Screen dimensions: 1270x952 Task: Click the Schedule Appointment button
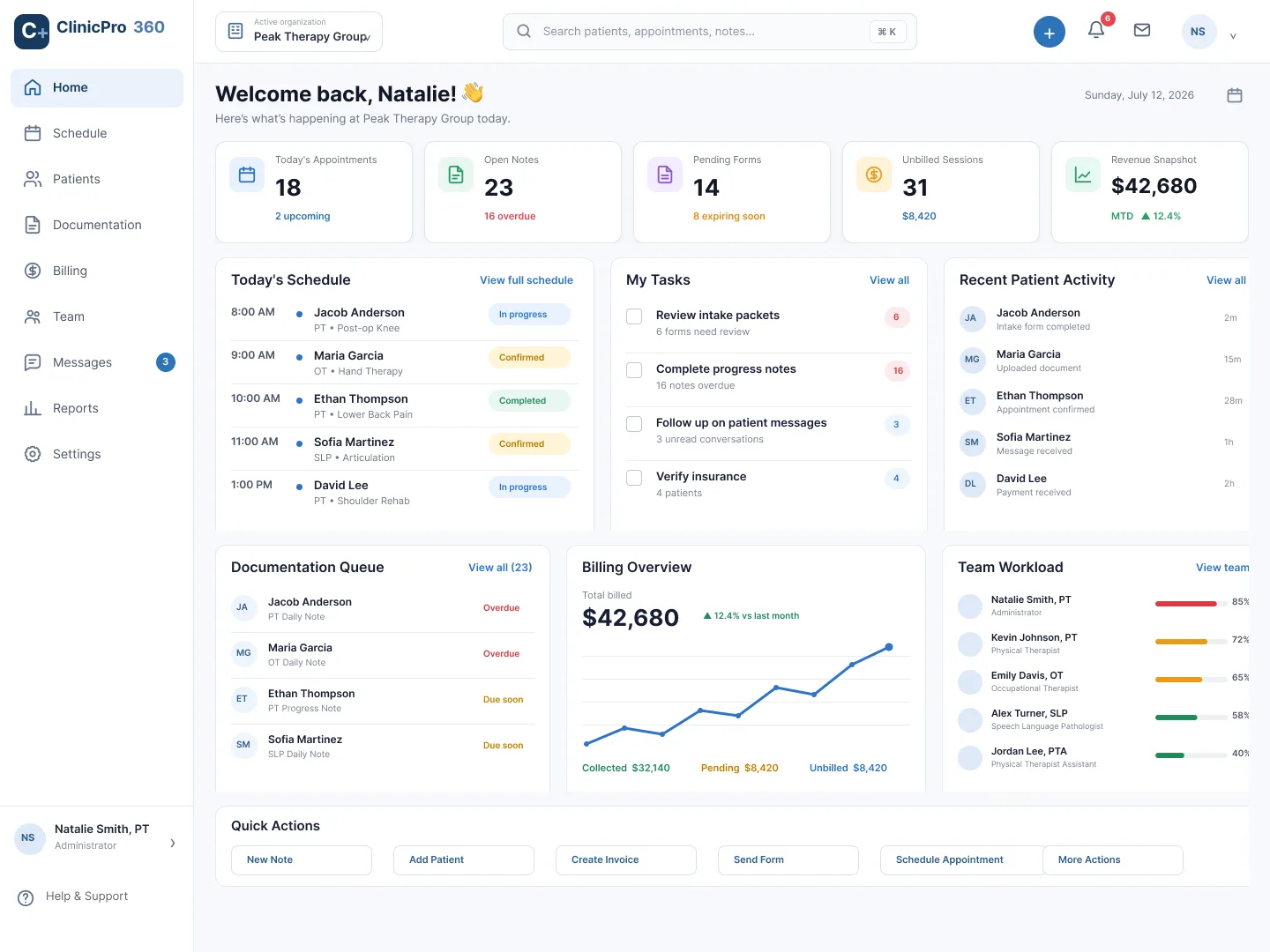[x=961, y=860]
